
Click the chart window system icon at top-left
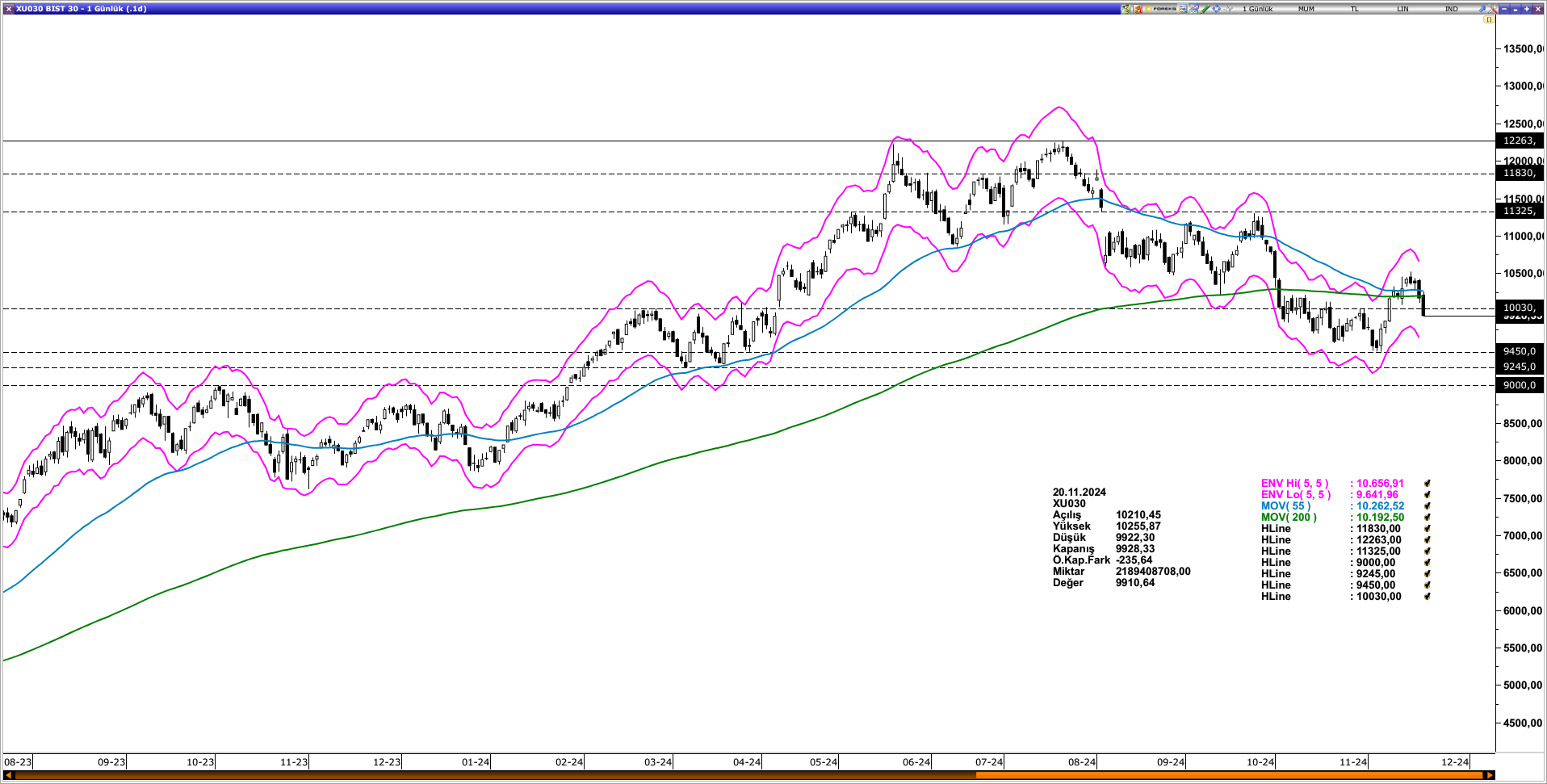(8, 9)
